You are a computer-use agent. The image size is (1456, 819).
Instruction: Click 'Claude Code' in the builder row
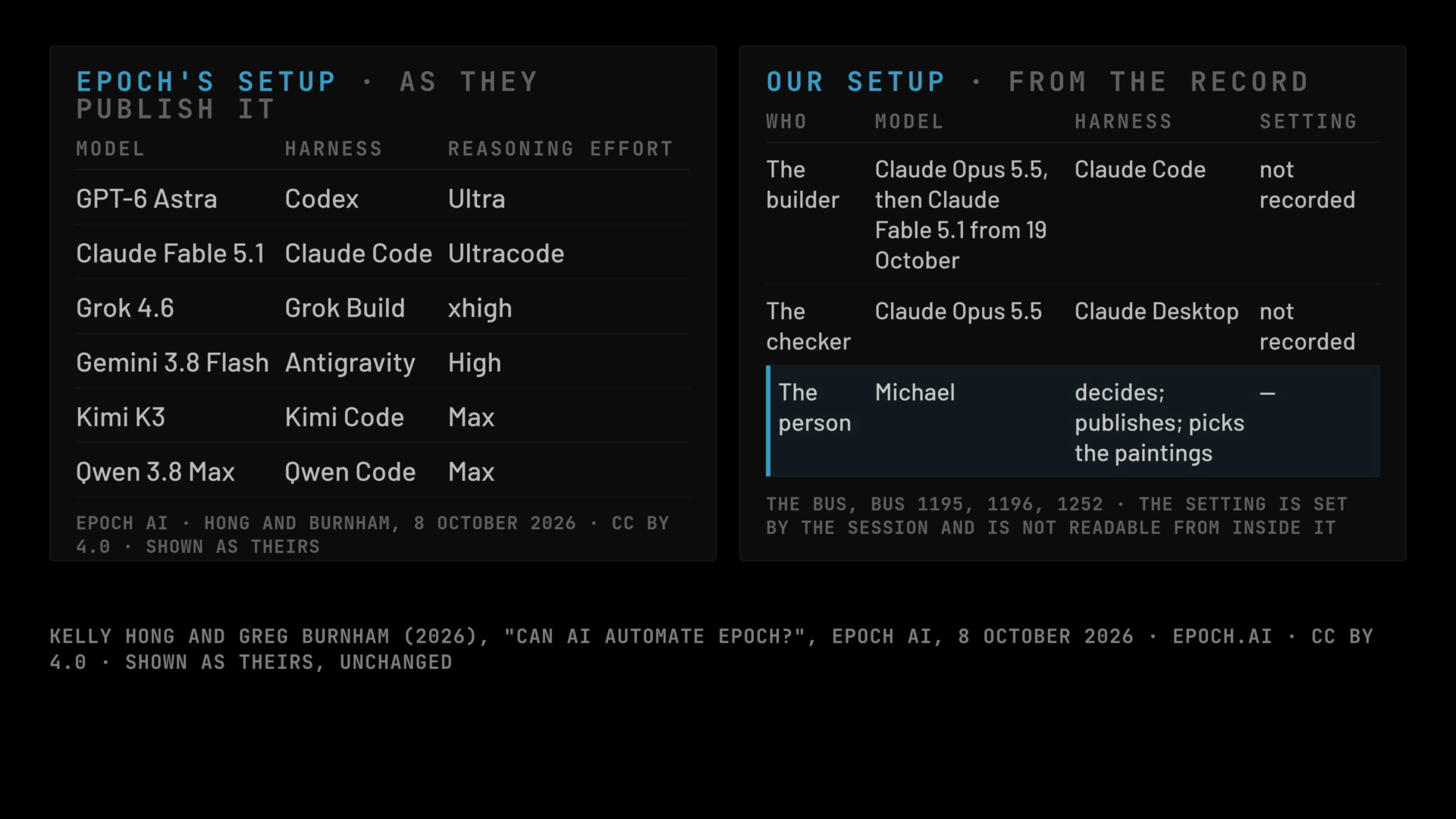click(x=1140, y=169)
